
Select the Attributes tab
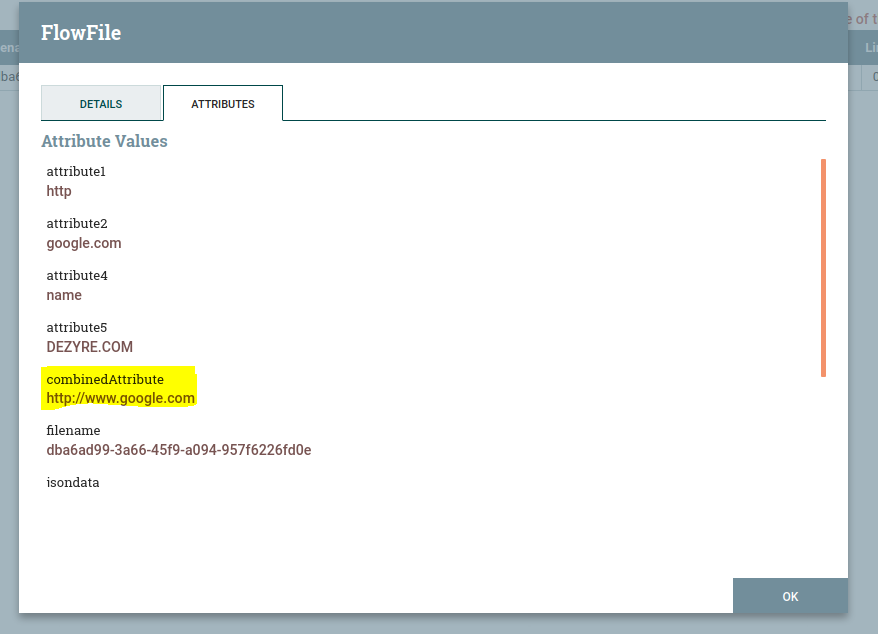pos(222,104)
